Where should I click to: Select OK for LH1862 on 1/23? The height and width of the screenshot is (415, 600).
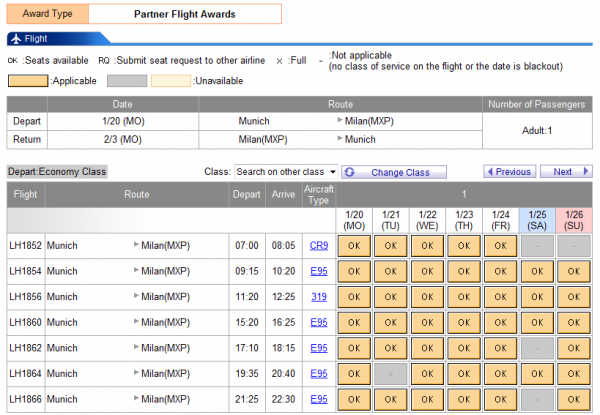point(464,349)
